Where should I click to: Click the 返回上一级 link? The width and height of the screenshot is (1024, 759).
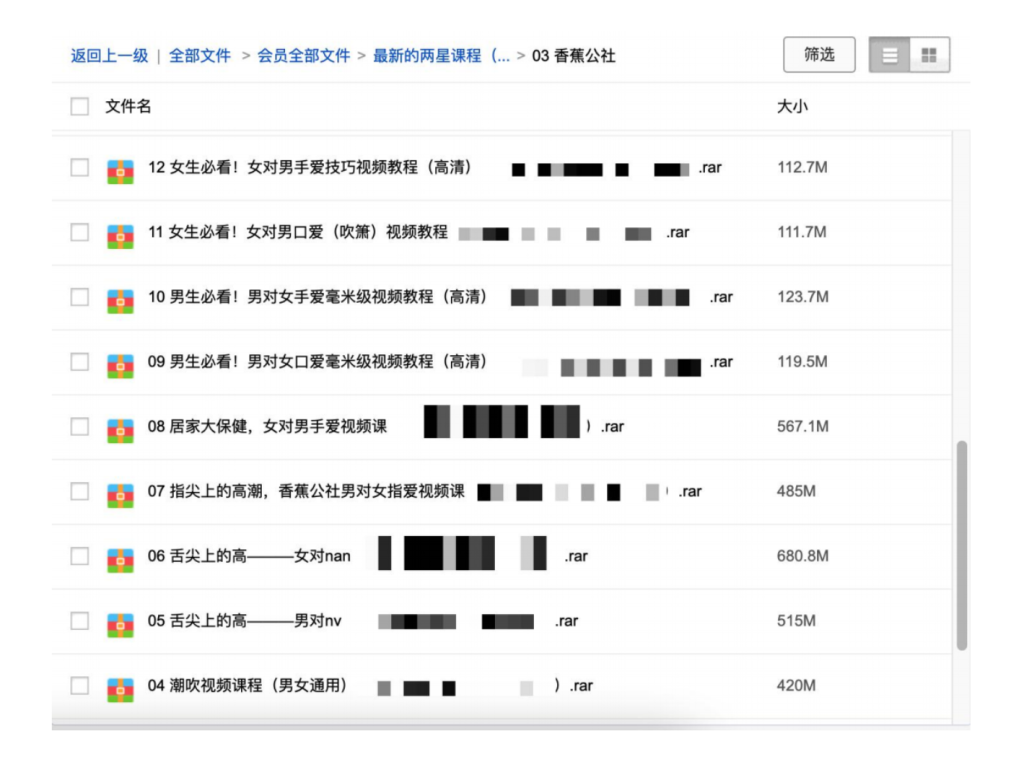pos(109,56)
